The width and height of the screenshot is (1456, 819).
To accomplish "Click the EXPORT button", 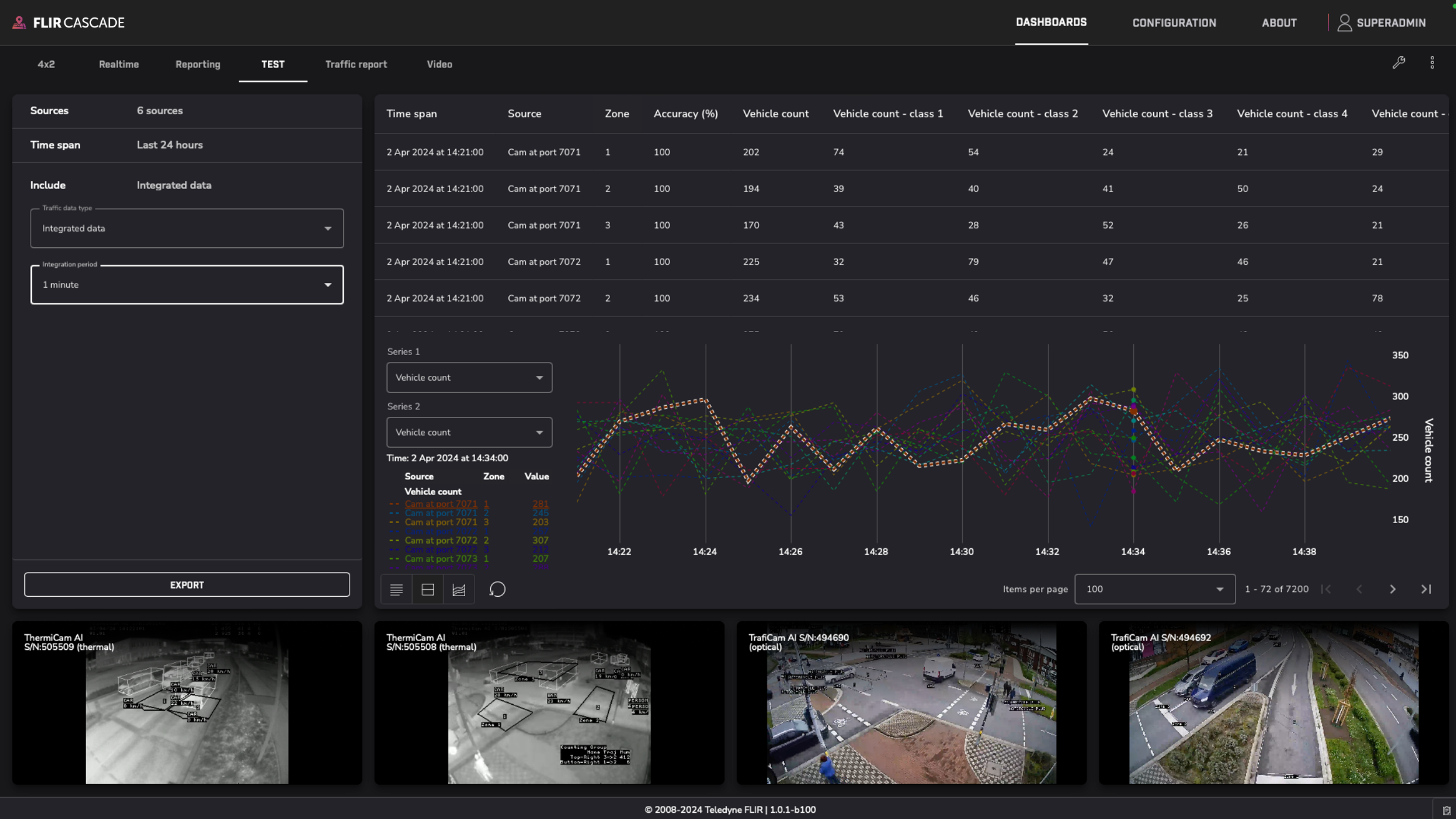I will 187,585.
